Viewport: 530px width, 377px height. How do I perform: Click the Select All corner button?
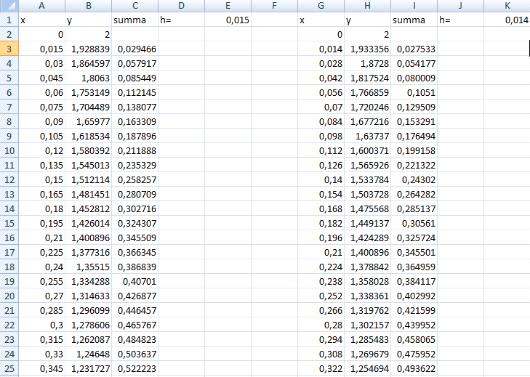pyautogui.click(x=9, y=6)
